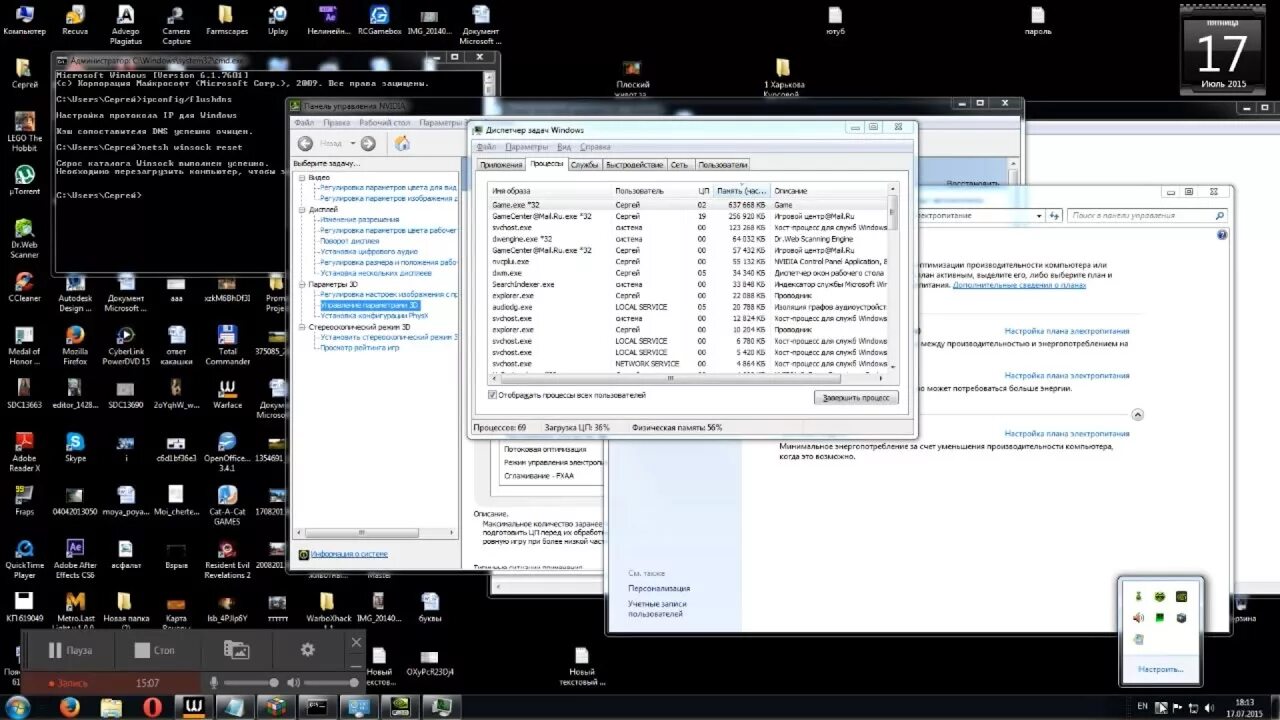
Task: Collapse the Дисплей tree node
Action: 302,210
